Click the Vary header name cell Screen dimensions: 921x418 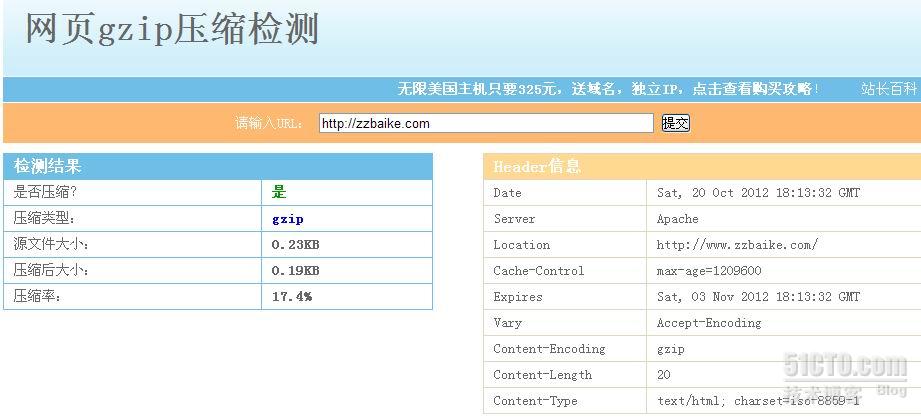(565, 322)
